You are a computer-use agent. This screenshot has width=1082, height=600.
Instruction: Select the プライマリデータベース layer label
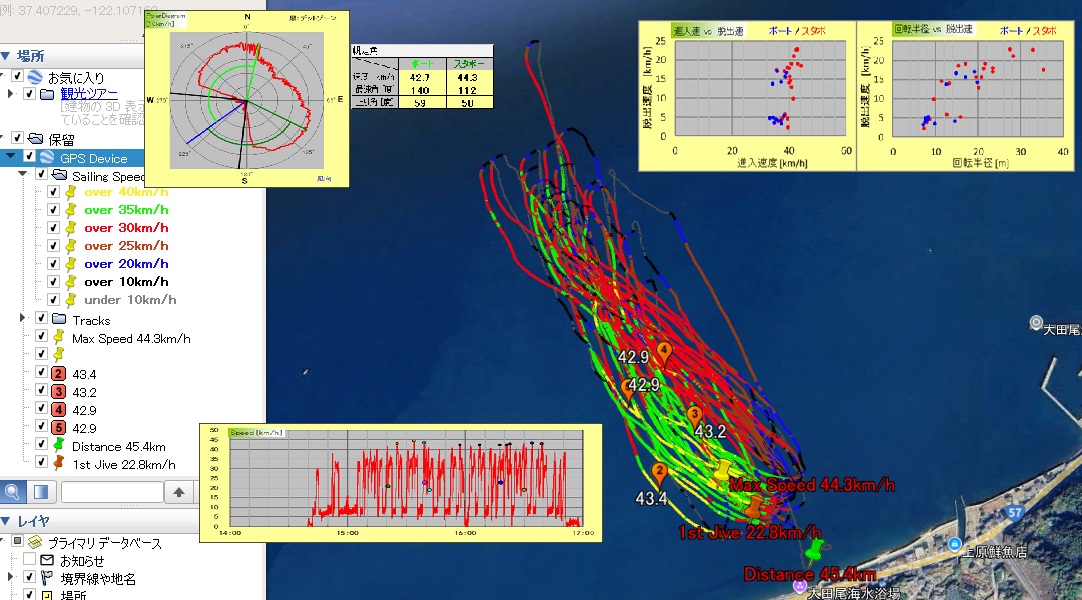(105, 543)
